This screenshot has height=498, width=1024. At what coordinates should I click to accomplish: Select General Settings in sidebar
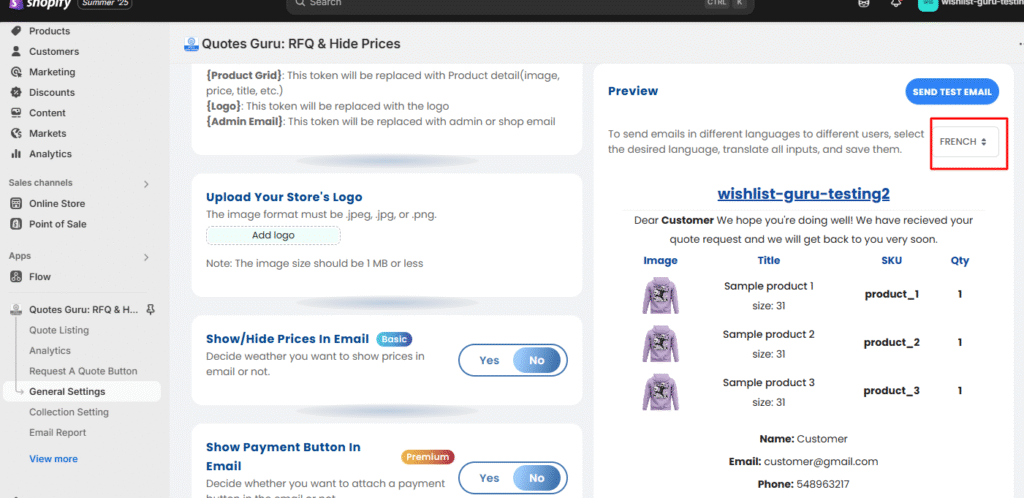pos(80,392)
